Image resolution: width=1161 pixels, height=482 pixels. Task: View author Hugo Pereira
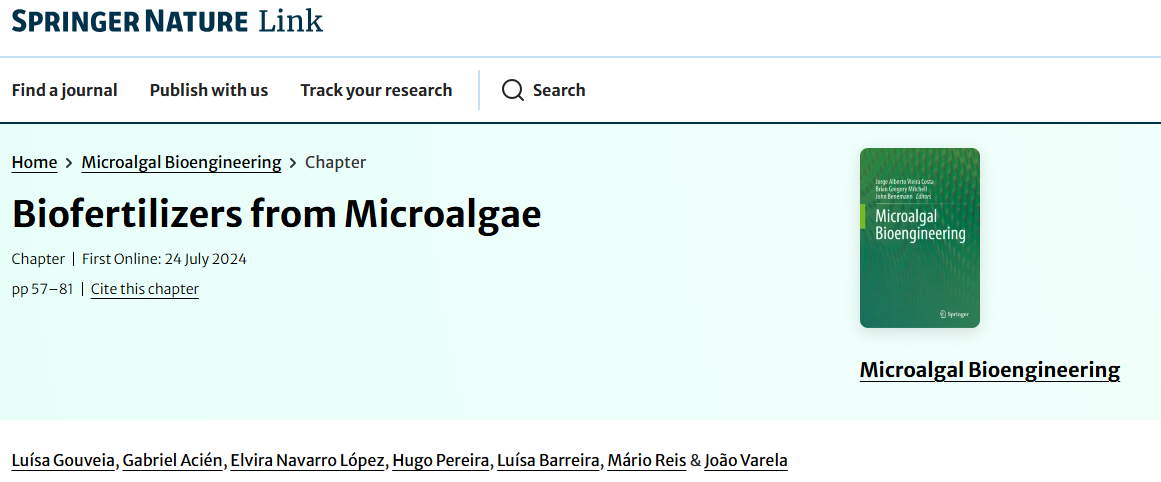coord(441,461)
